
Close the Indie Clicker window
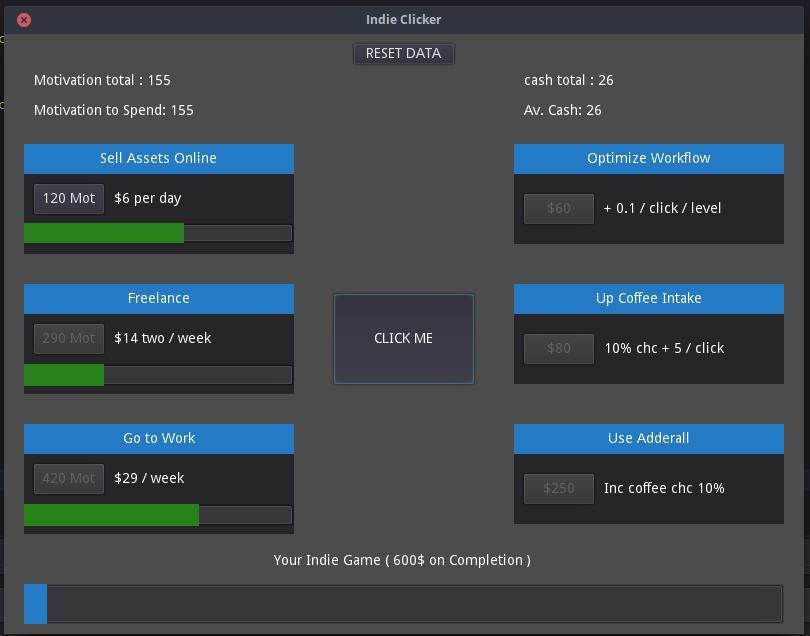24,20
